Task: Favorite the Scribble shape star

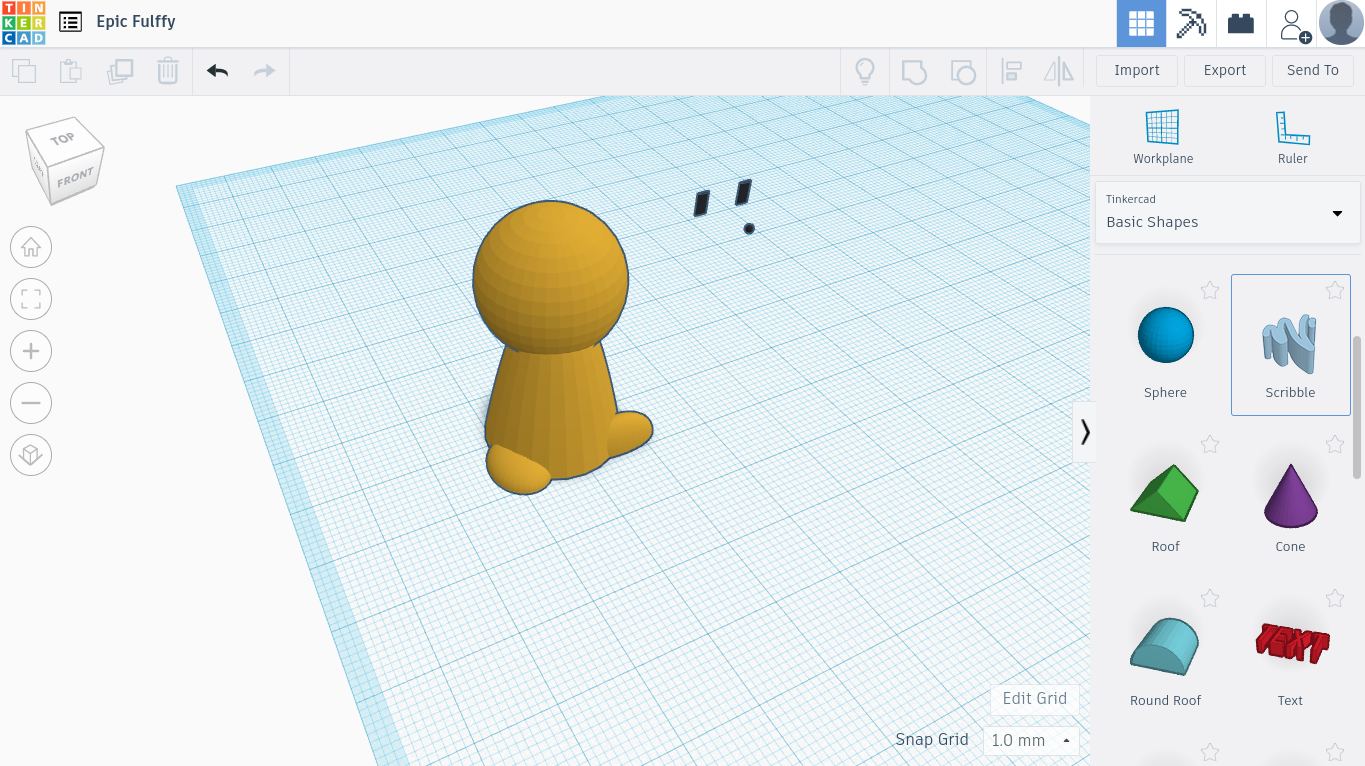Action: 1335,290
